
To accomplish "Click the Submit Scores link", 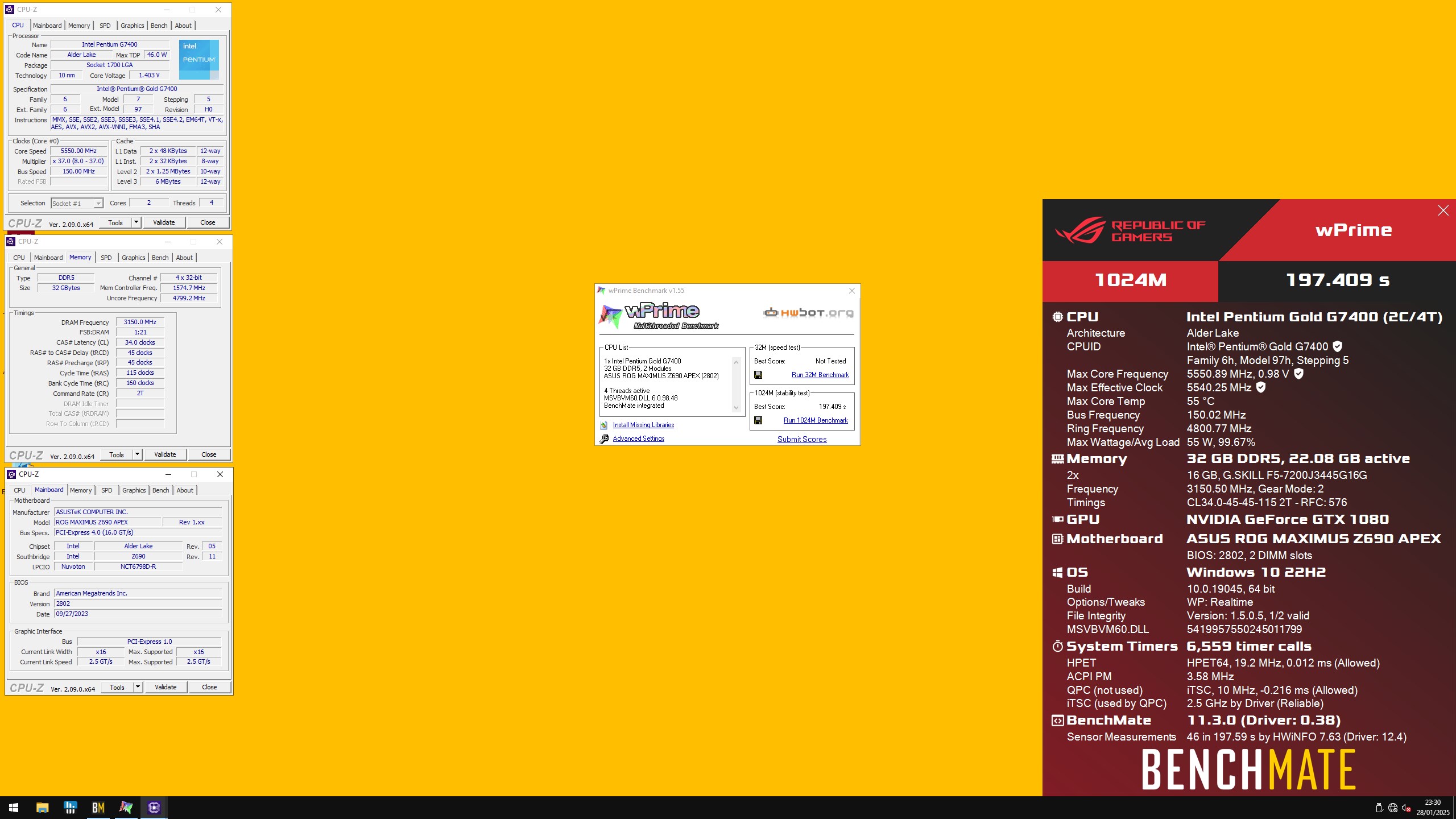I will tap(802, 439).
